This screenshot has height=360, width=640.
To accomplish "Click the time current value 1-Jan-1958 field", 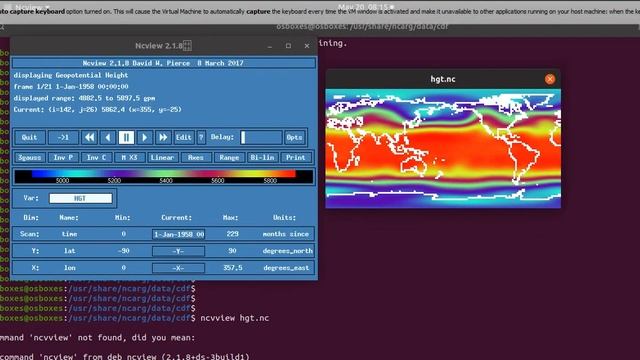I will coord(178,234).
